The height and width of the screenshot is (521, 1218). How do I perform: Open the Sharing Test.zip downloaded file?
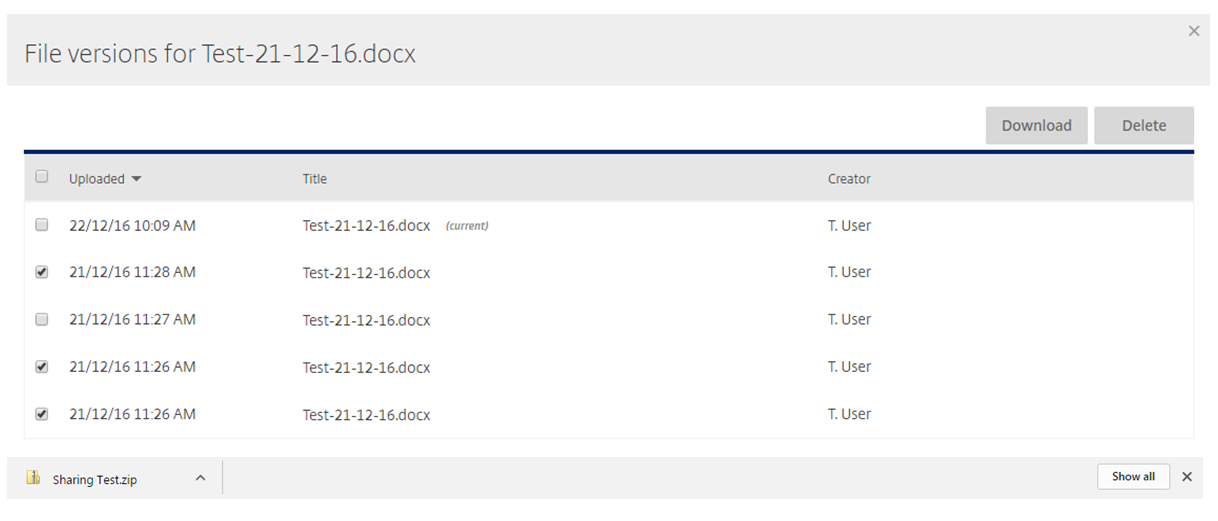point(95,479)
